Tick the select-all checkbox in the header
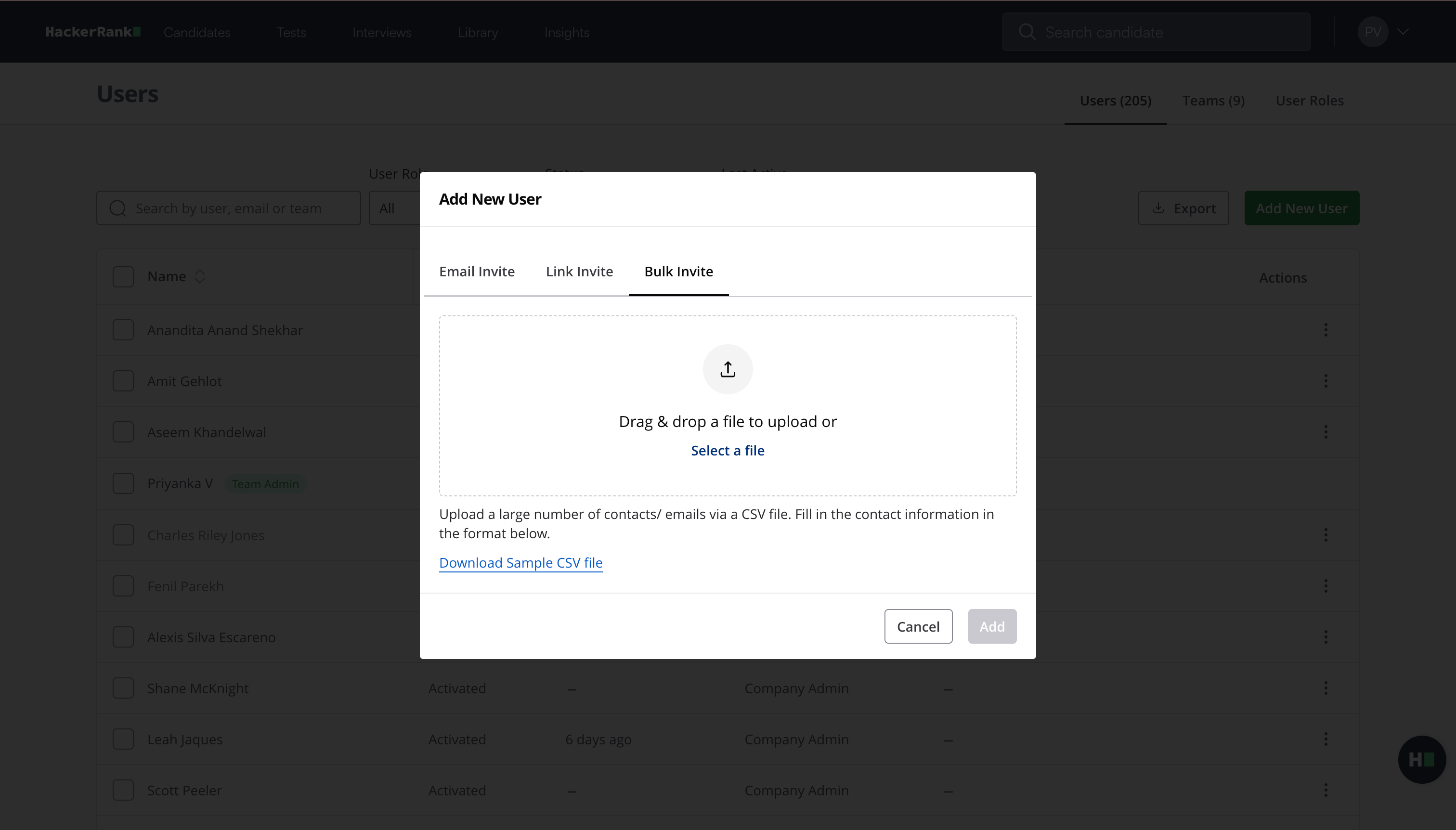This screenshot has width=1456, height=830. click(x=123, y=276)
